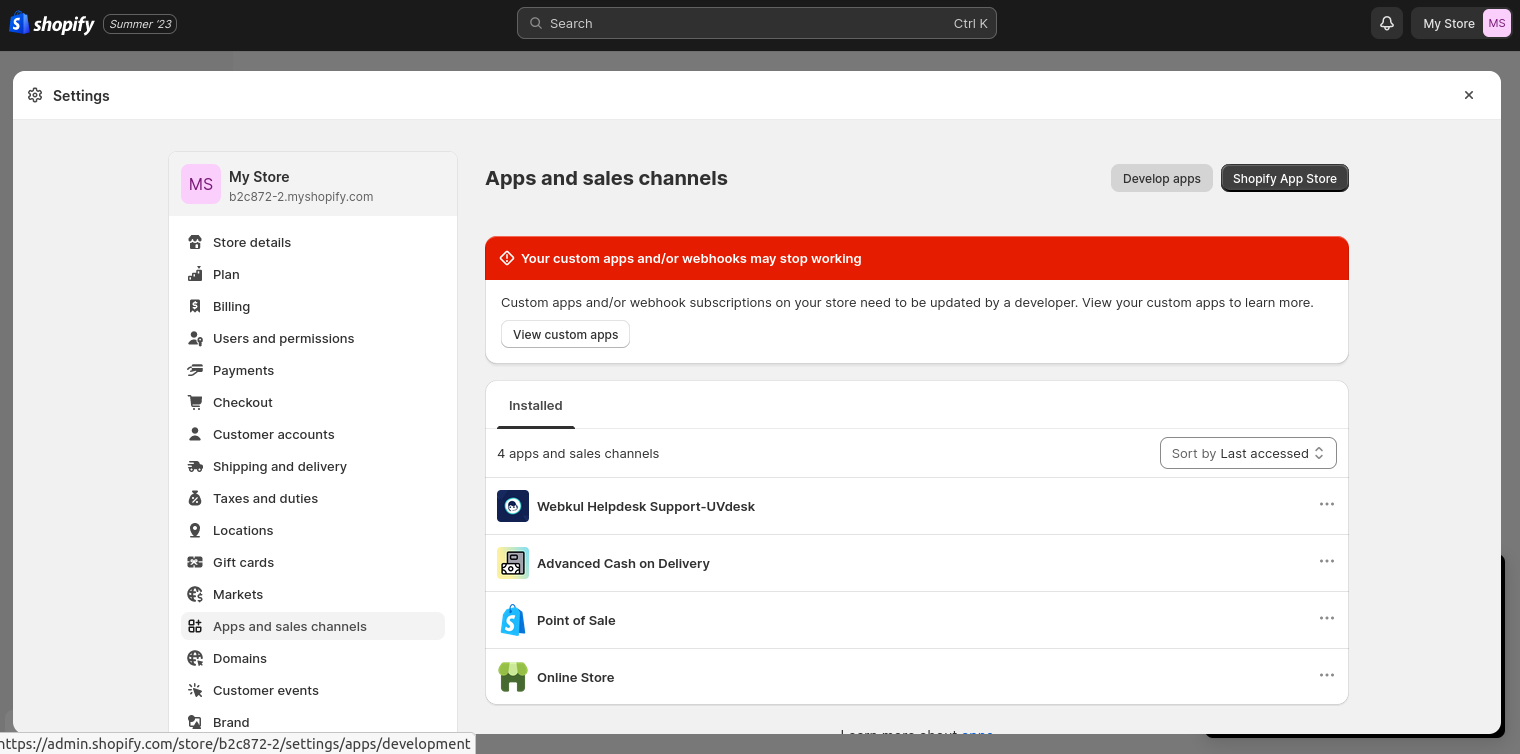
Task: Open Users and permissions settings
Action: point(313,338)
